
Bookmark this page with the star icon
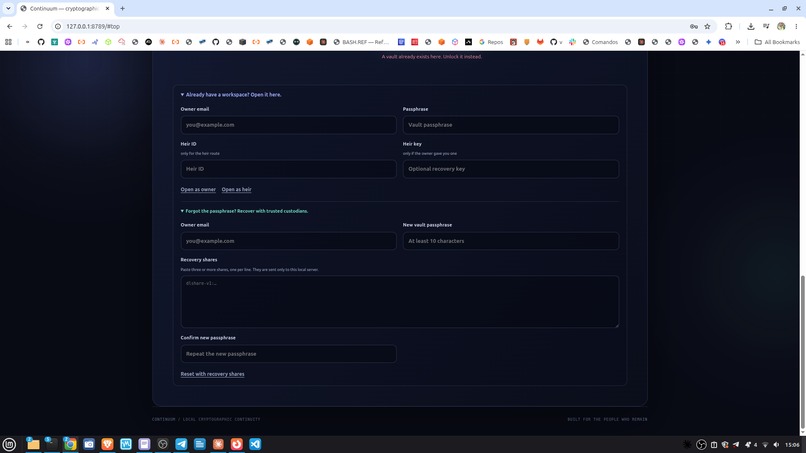(x=707, y=26)
